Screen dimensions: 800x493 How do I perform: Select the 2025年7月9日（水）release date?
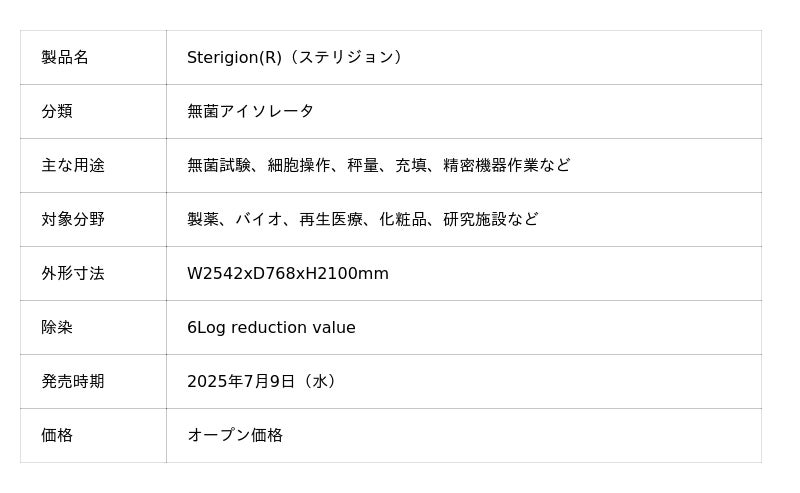263,382
